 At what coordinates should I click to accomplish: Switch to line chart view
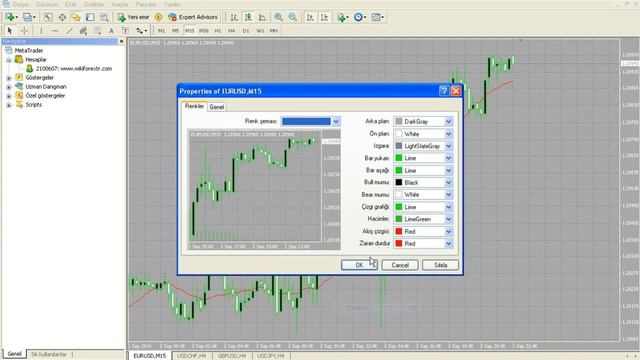(262, 17)
